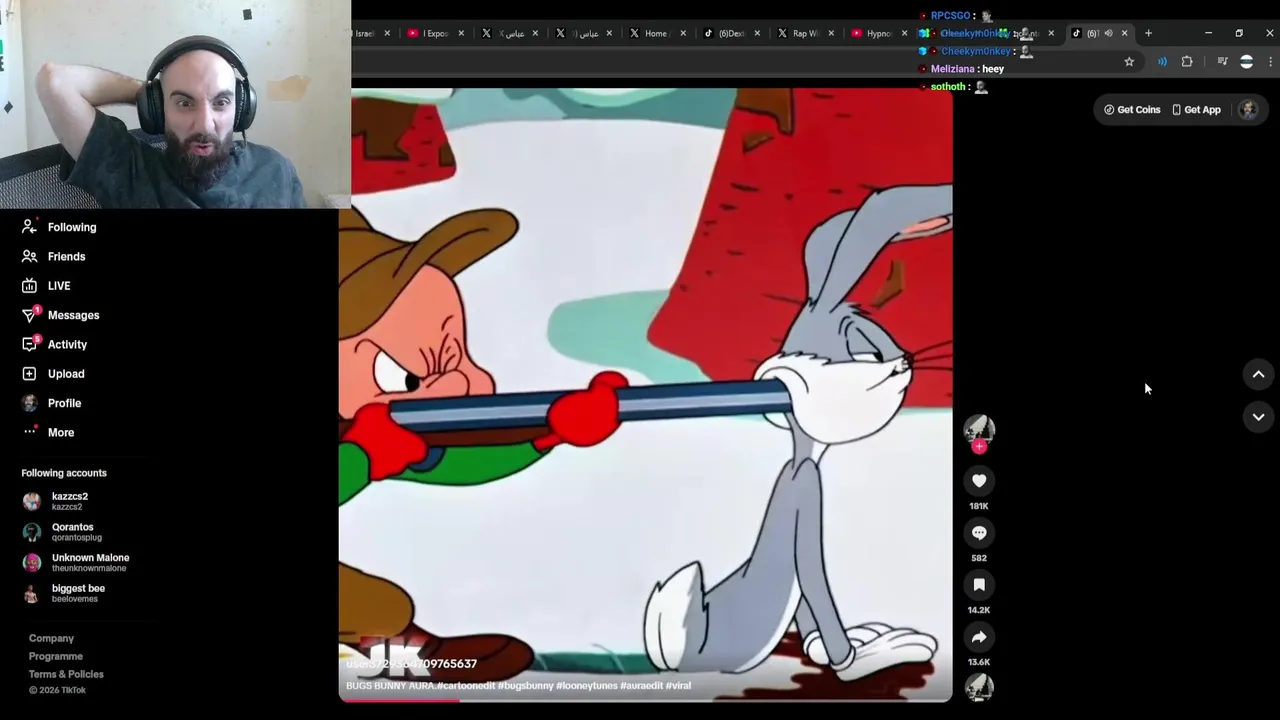The image size is (1280, 720).
Task: Open the Activity notifications
Action: tap(55, 344)
